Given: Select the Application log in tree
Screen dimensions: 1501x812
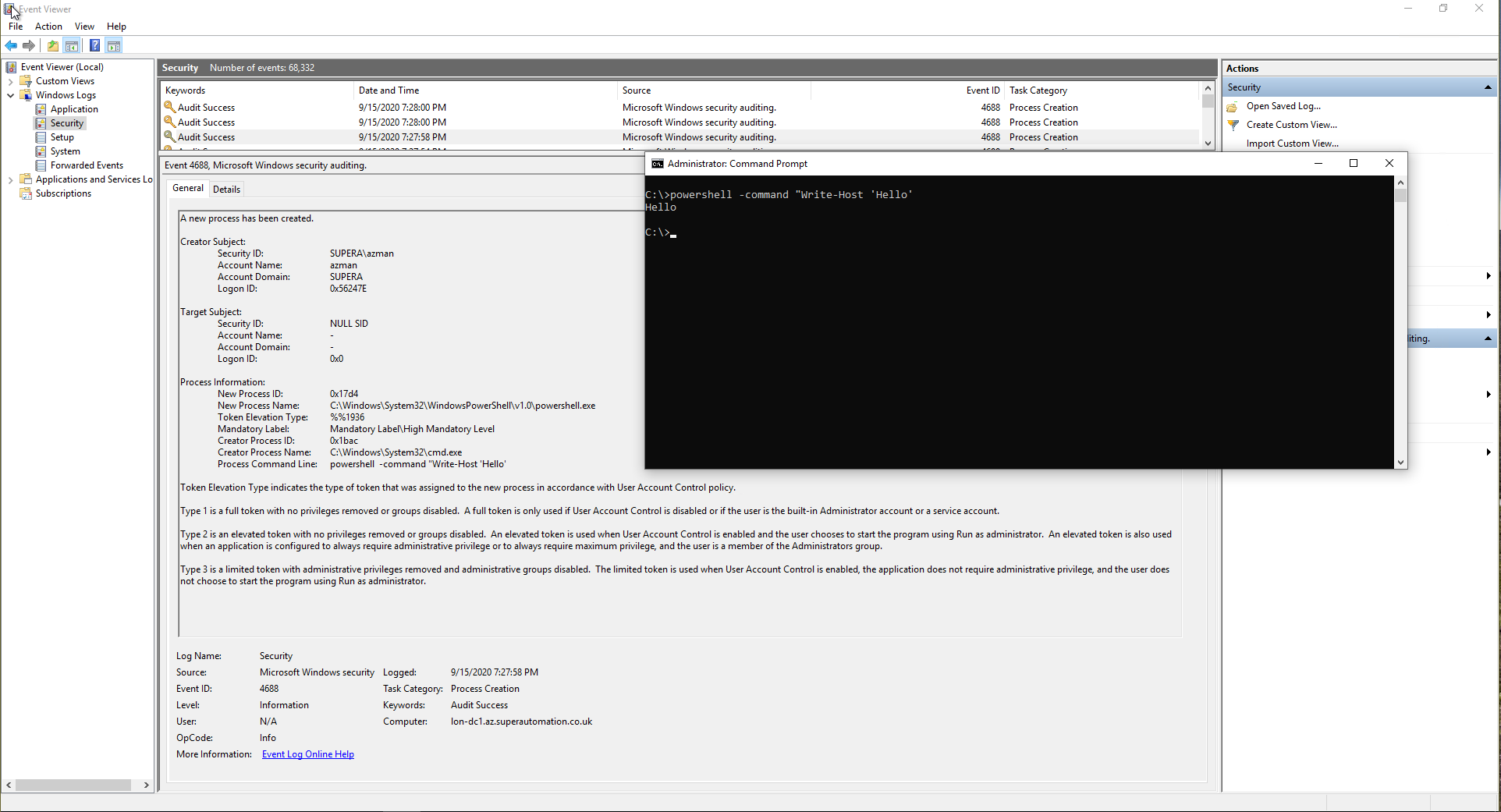Looking at the screenshot, I should (x=74, y=109).
